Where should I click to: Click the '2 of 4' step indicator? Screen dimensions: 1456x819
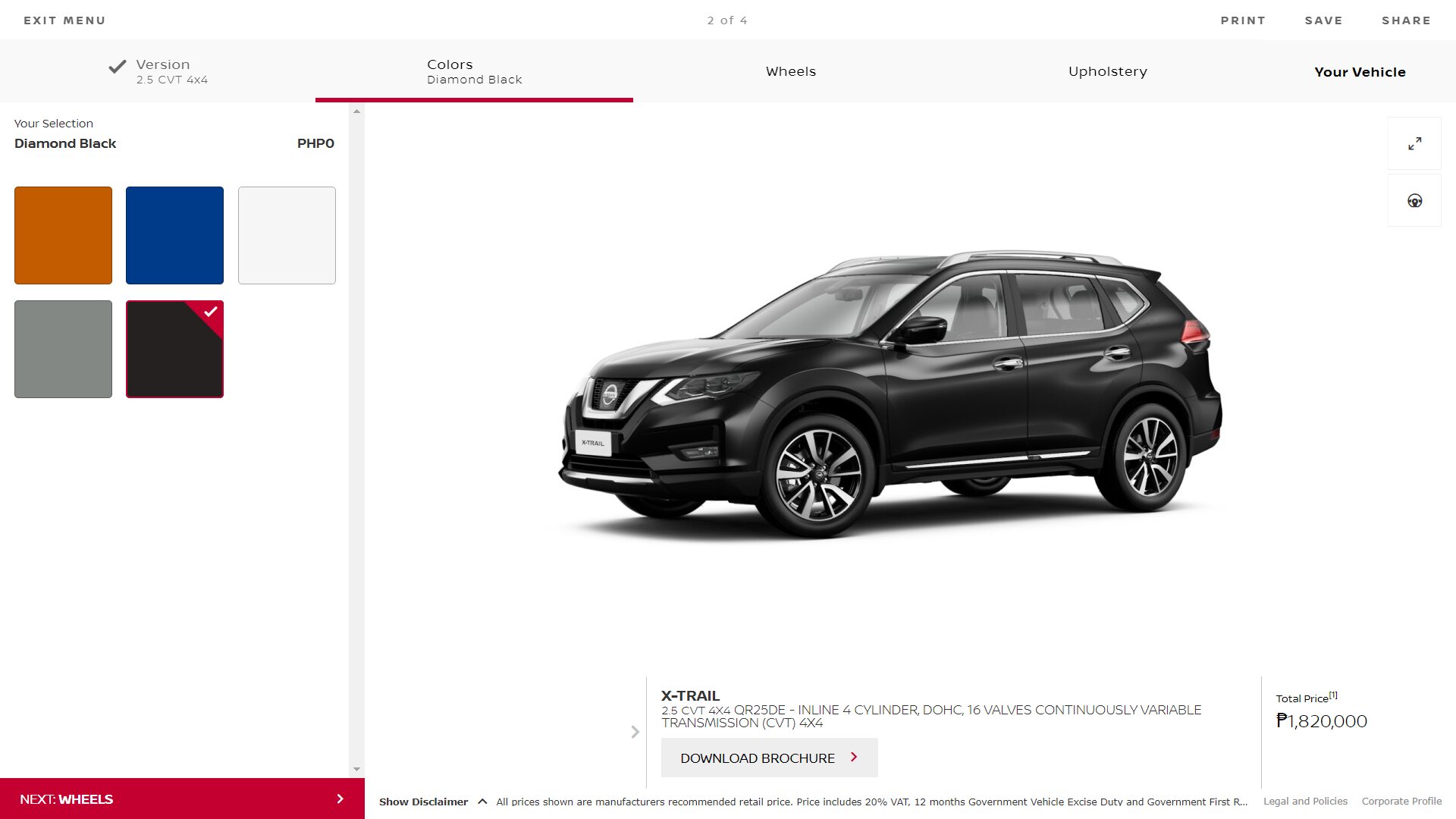click(727, 20)
